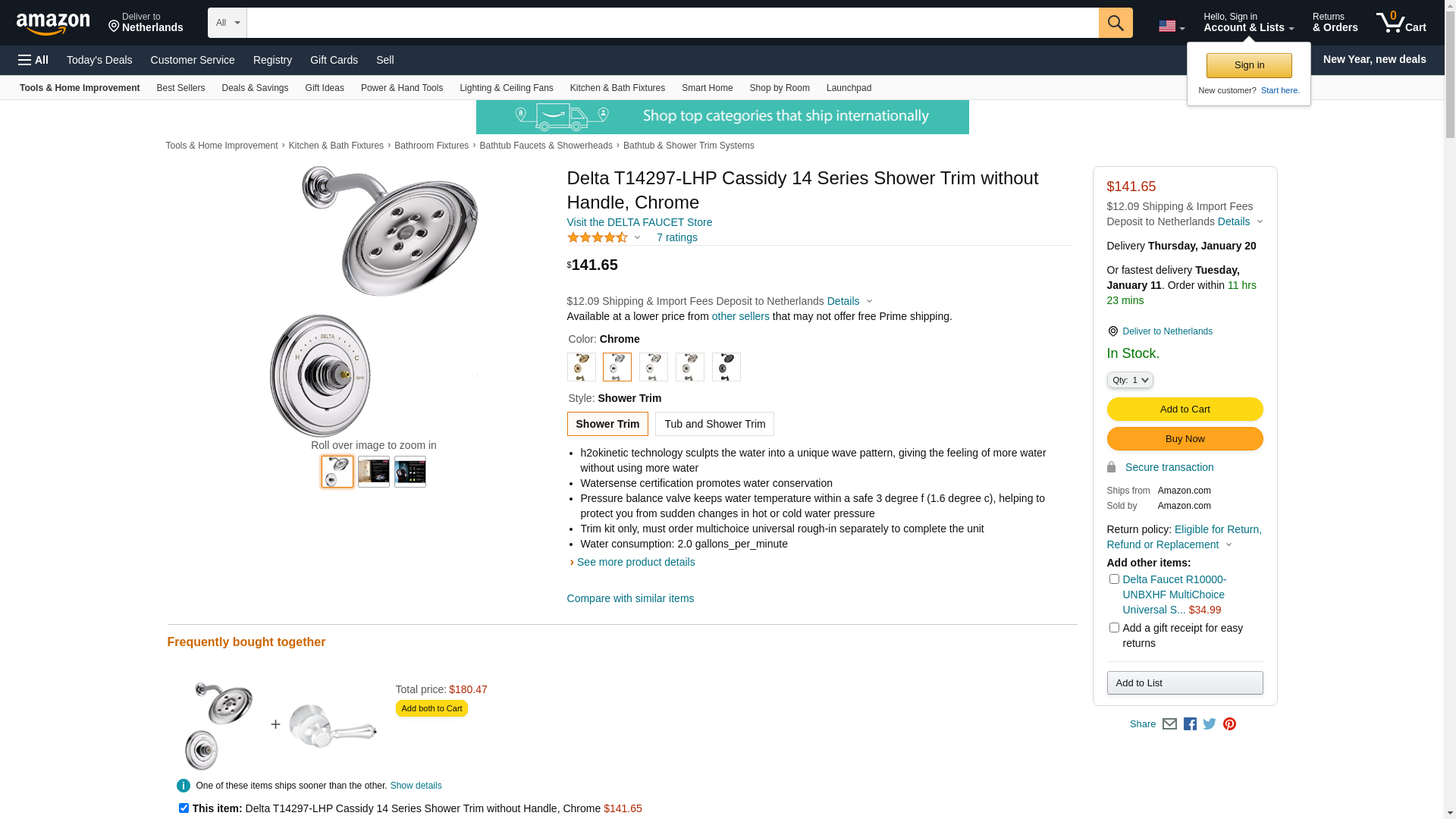1456x819 pixels.
Task: Open the shopping cart icon
Action: [1401, 23]
